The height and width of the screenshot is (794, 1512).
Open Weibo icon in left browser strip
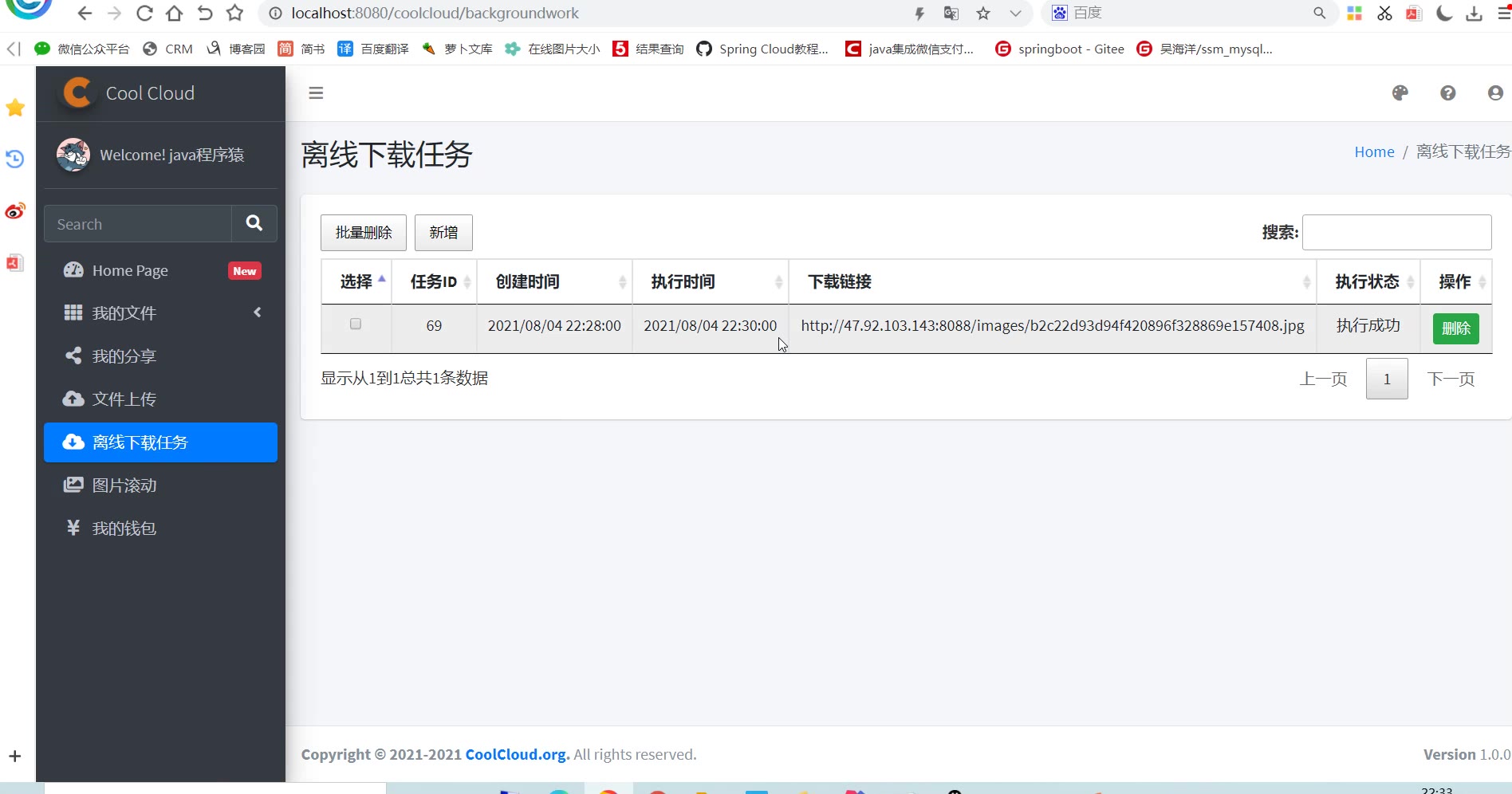[x=15, y=211]
